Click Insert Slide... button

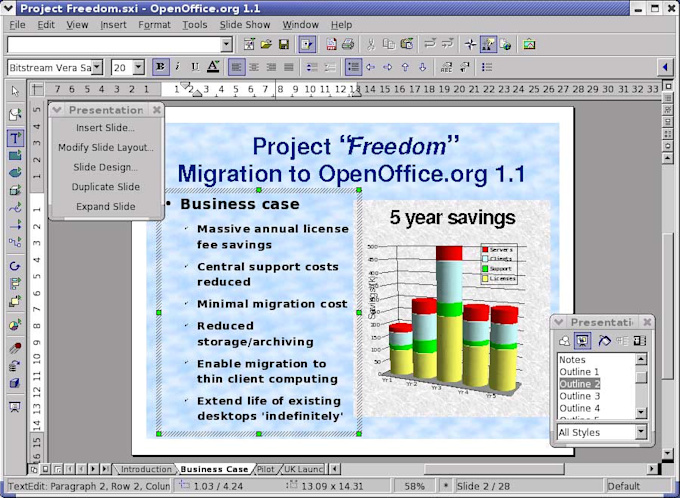click(105, 128)
